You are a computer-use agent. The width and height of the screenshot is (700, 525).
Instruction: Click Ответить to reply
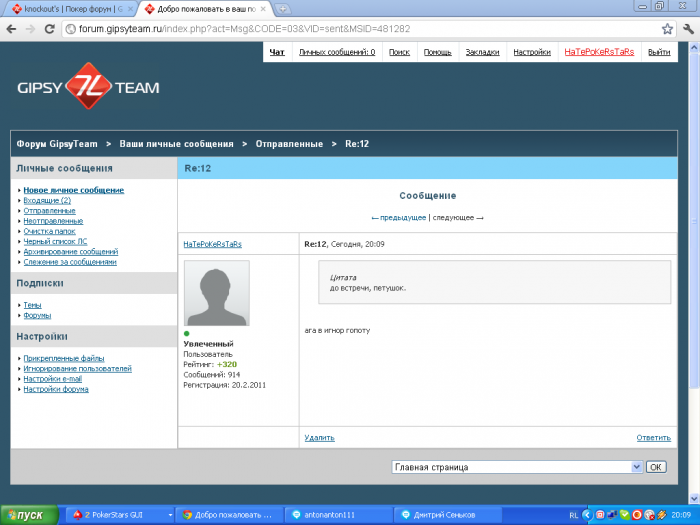pos(654,438)
